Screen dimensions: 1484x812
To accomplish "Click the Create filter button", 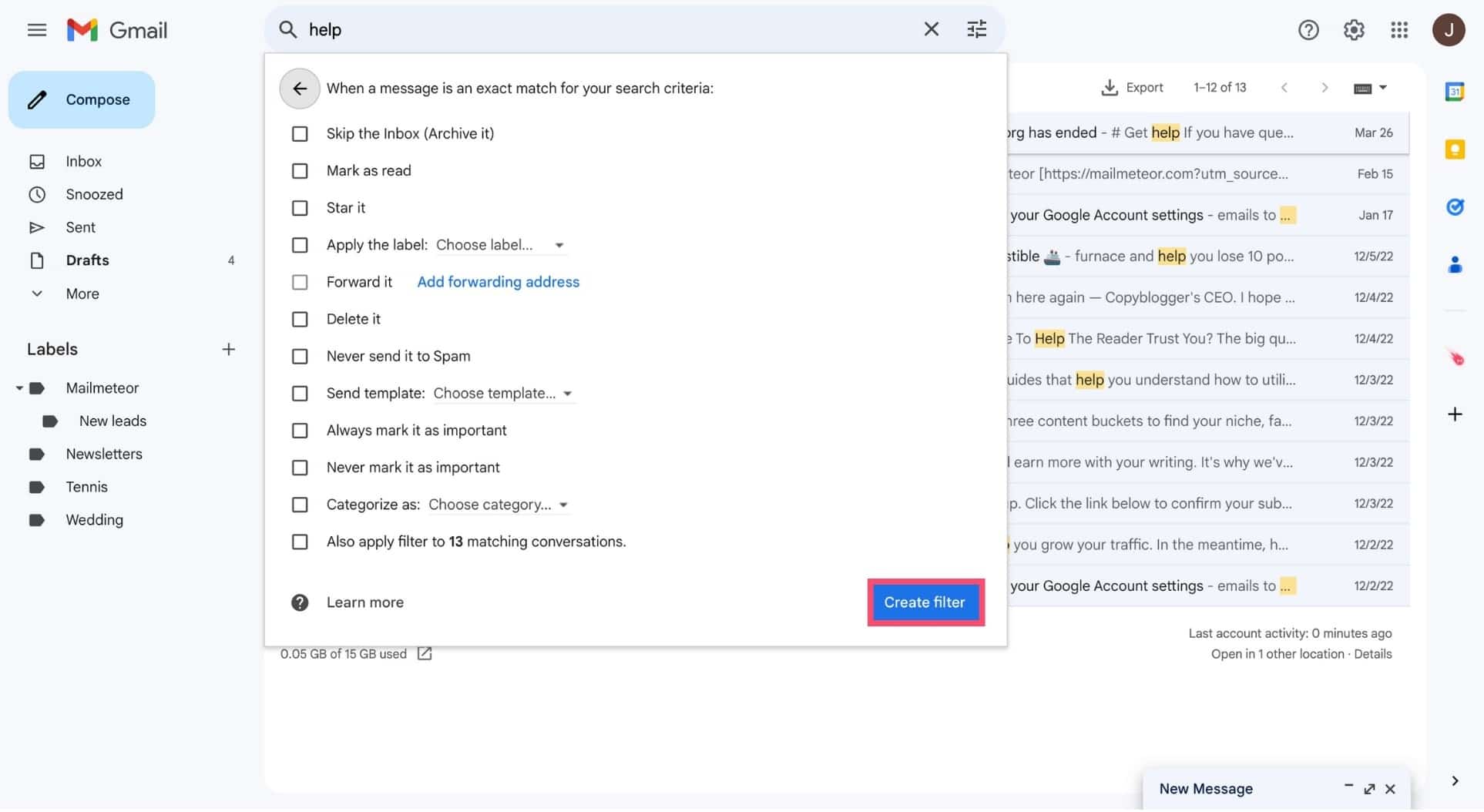I will [x=925, y=602].
